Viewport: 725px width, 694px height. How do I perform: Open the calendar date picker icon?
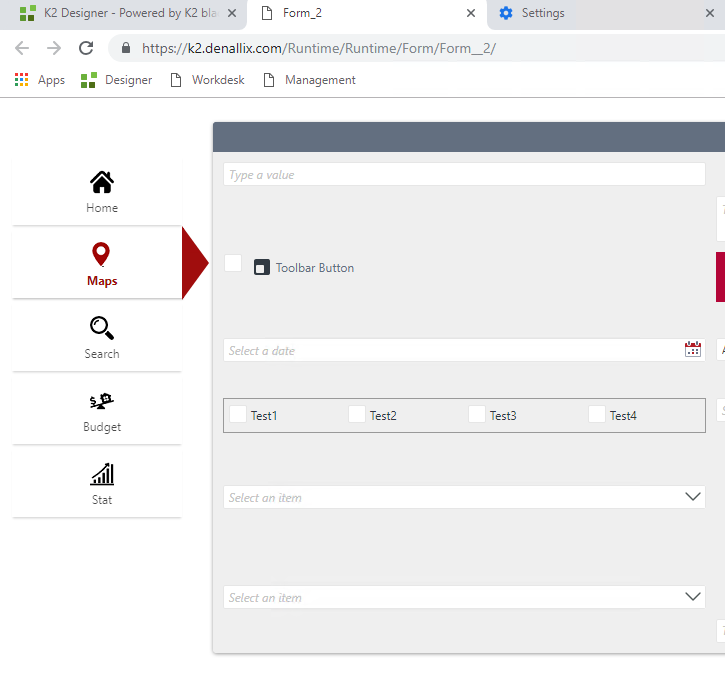[x=693, y=350]
